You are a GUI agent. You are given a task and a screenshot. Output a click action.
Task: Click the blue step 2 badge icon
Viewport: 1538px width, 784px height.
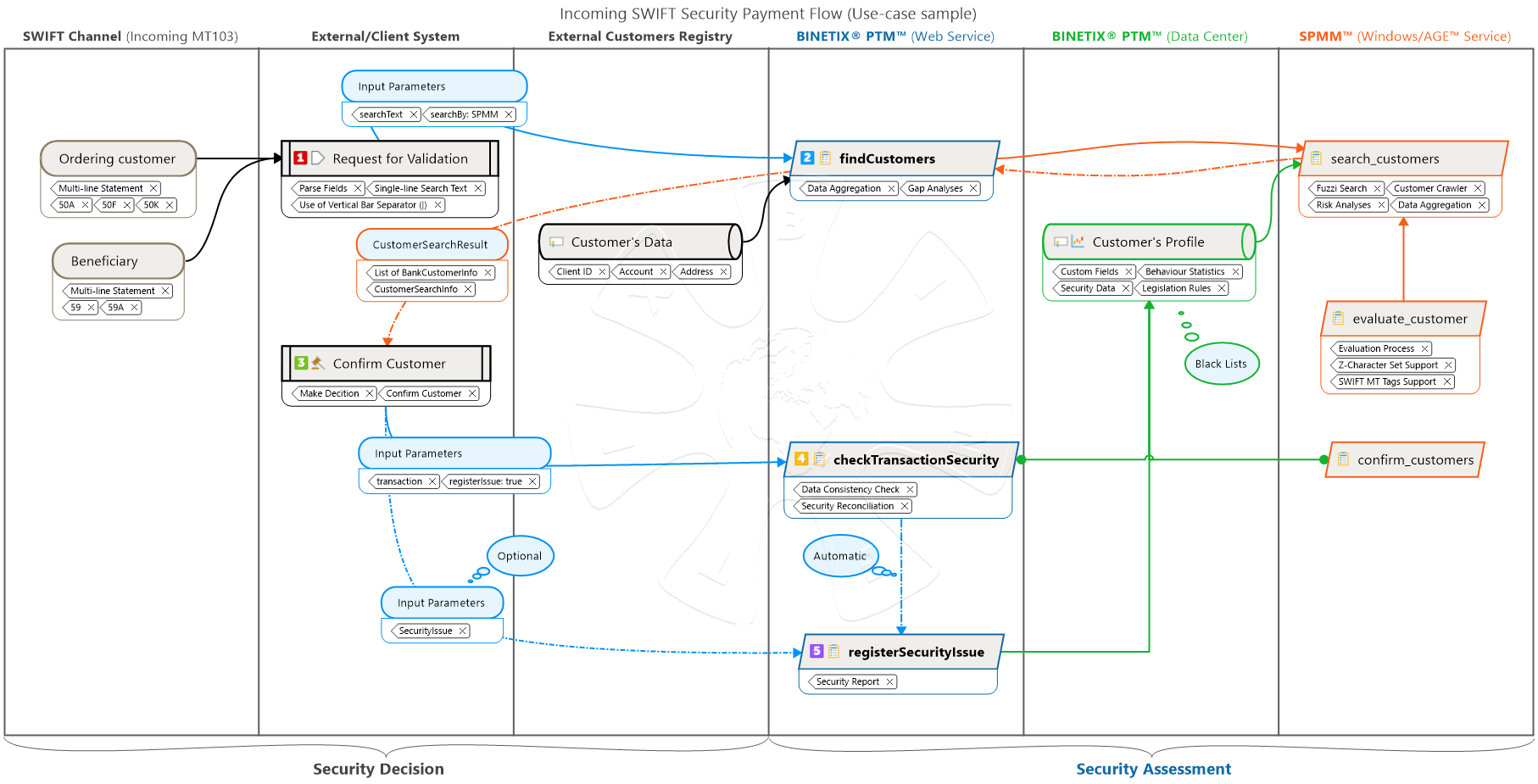pos(807,158)
